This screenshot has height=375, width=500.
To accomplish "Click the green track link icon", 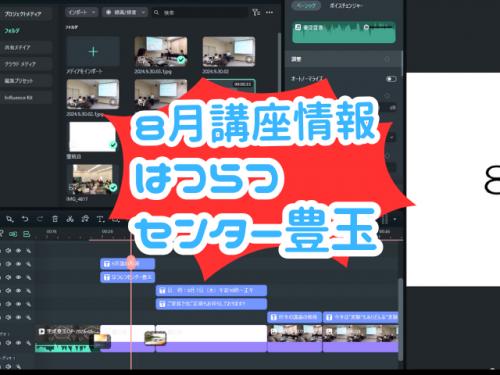I will coord(13,234).
